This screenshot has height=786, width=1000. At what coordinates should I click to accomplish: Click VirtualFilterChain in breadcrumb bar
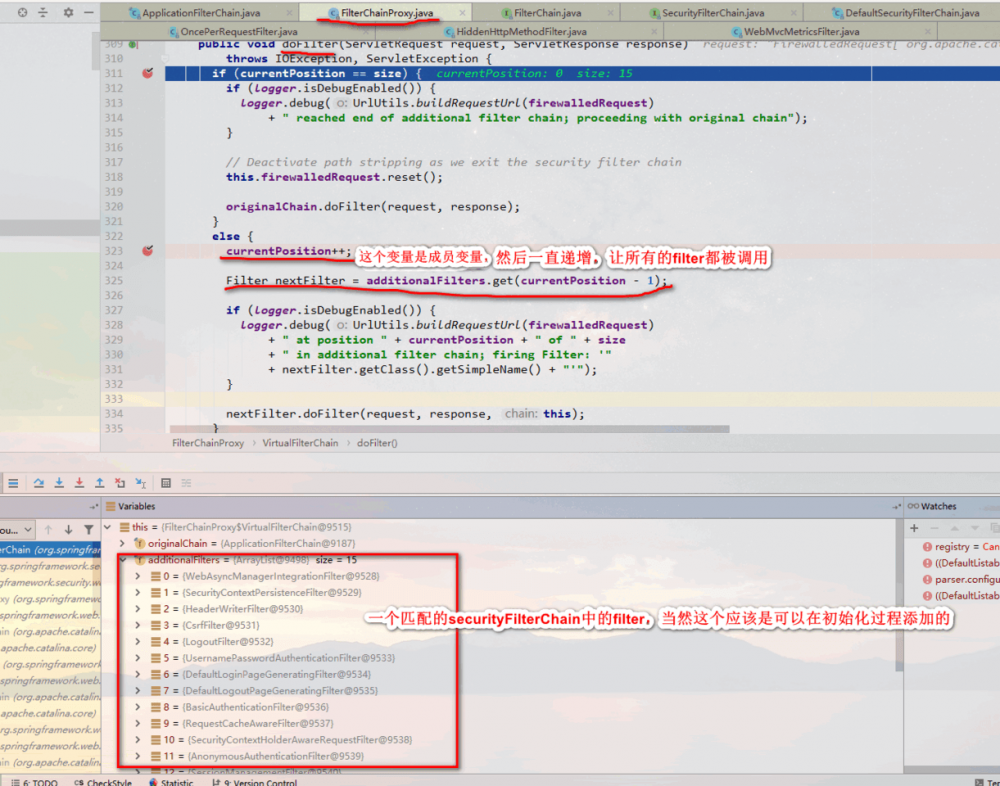300,443
